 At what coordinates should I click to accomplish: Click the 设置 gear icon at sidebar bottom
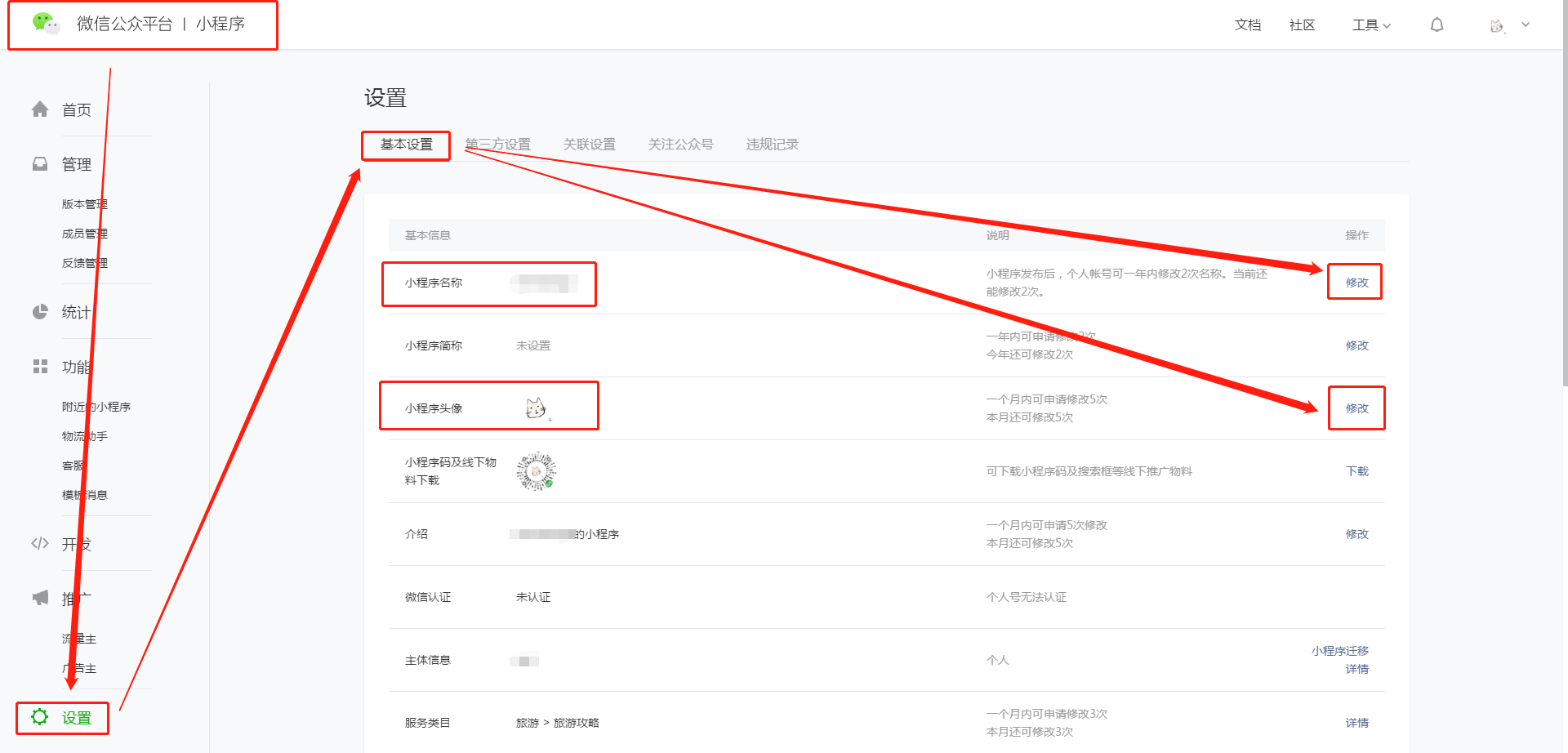pyautogui.click(x=39, y=717)
